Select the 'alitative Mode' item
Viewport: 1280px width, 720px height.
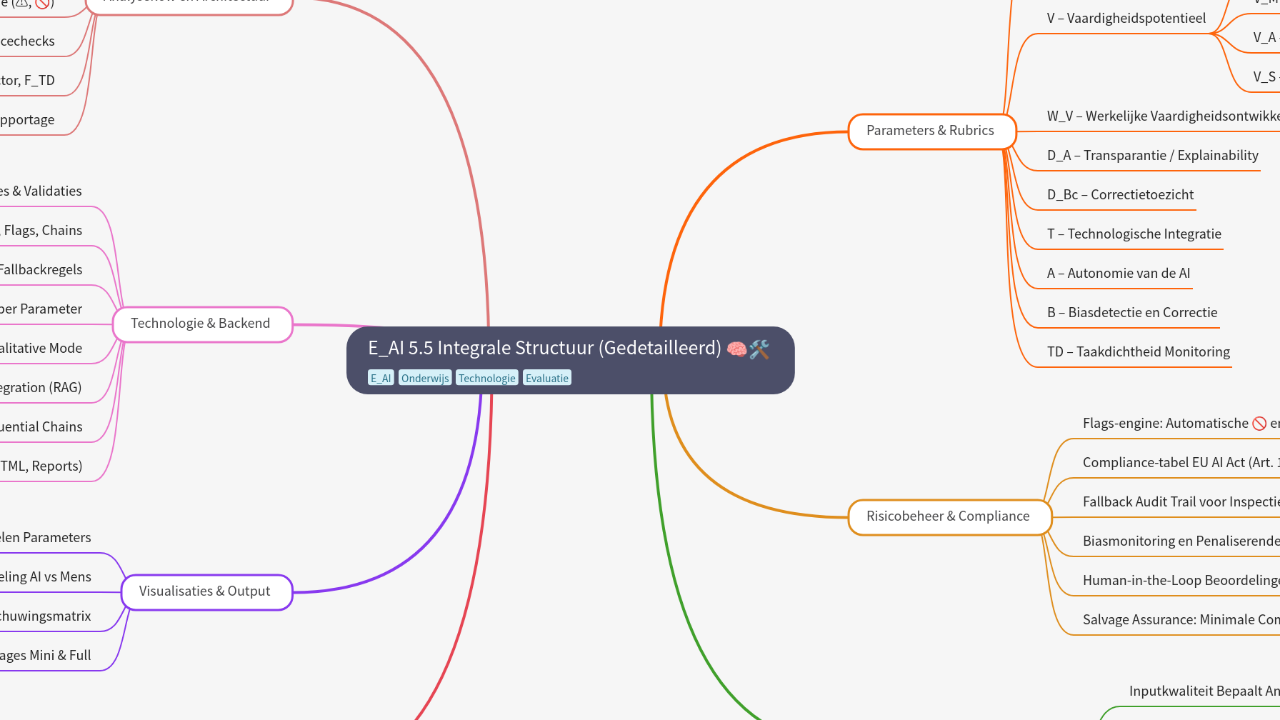click(x=41, y=348)
